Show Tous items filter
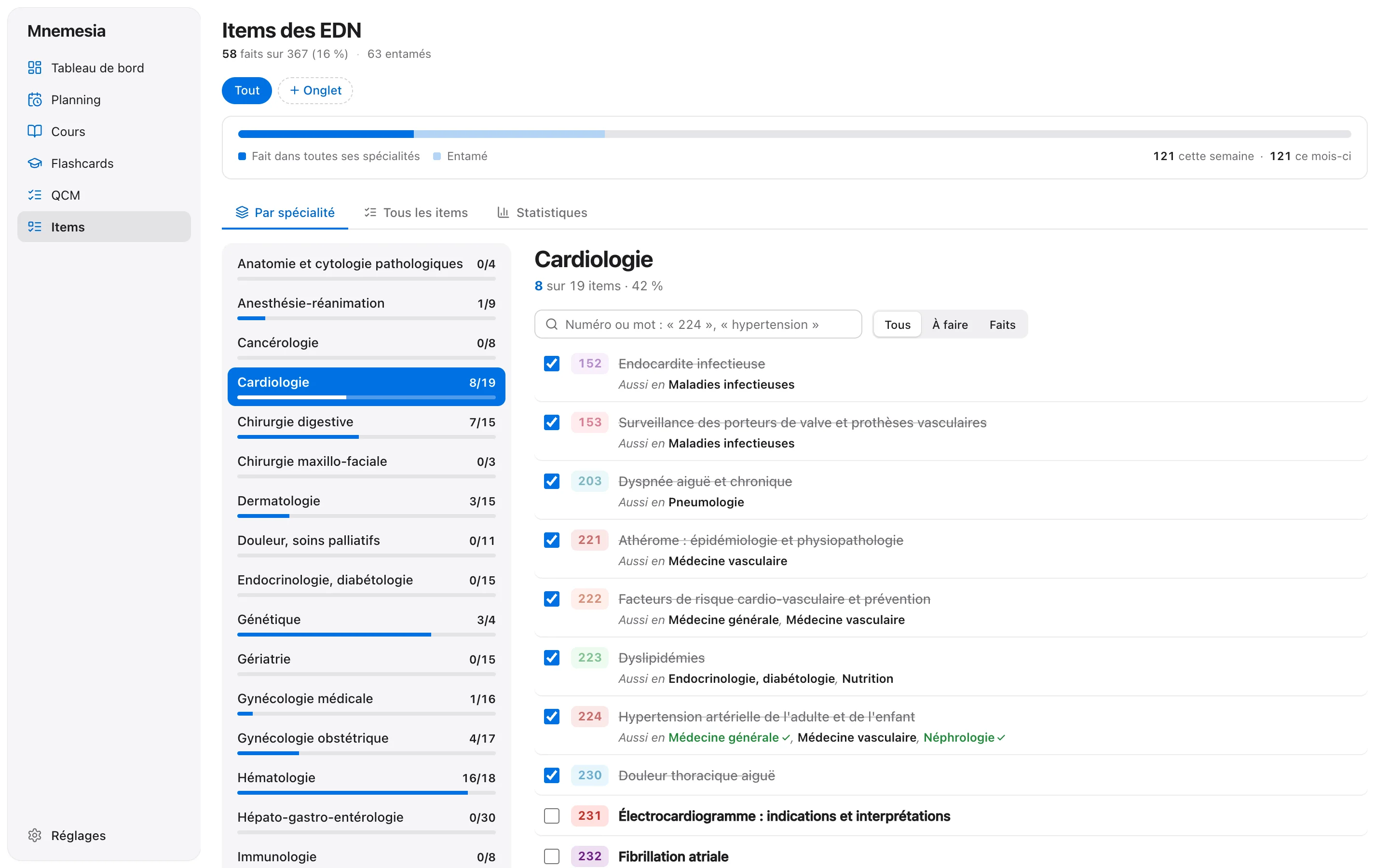The width and height of the screenshot is (1389, 868). (897, 325)
